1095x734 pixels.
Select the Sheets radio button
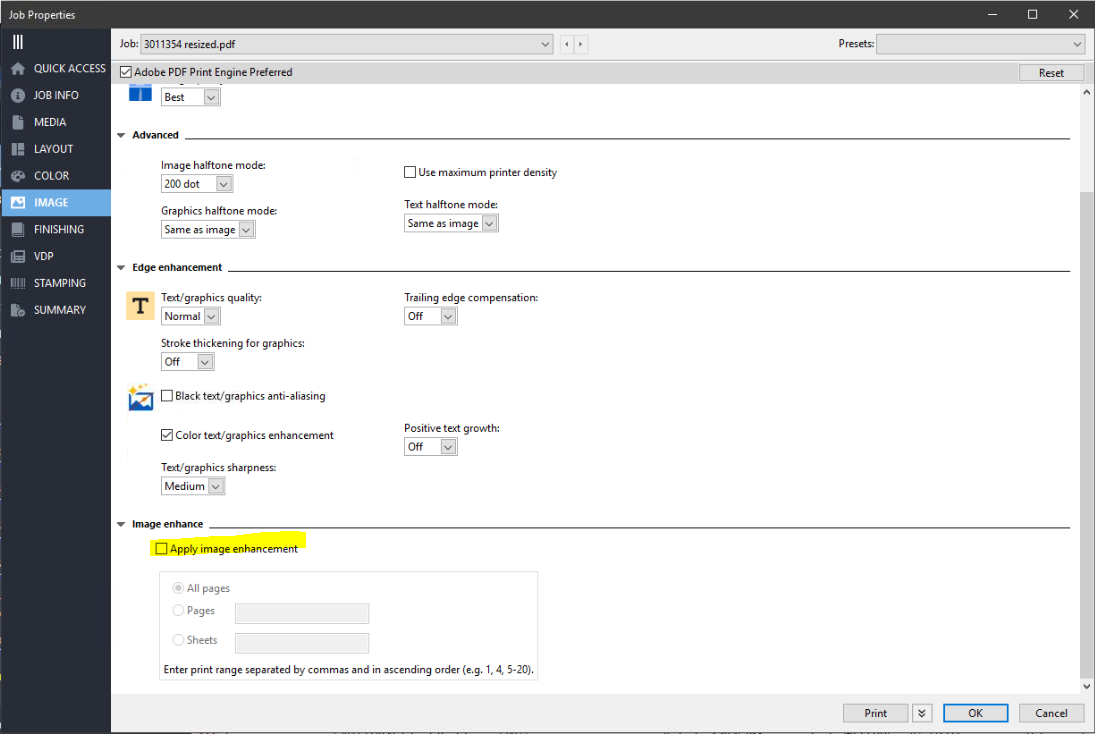(x=178, y=640)
